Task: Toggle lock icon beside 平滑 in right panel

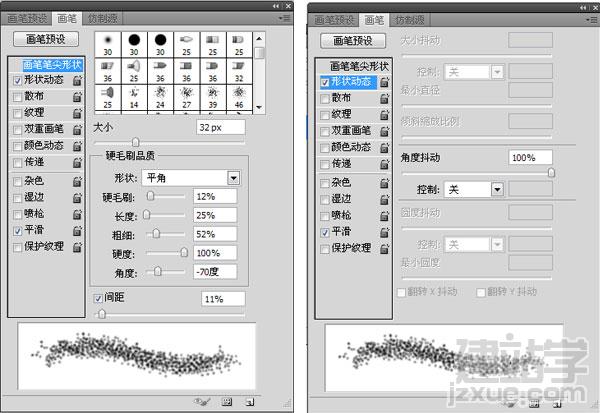Action: coord(385,232)
